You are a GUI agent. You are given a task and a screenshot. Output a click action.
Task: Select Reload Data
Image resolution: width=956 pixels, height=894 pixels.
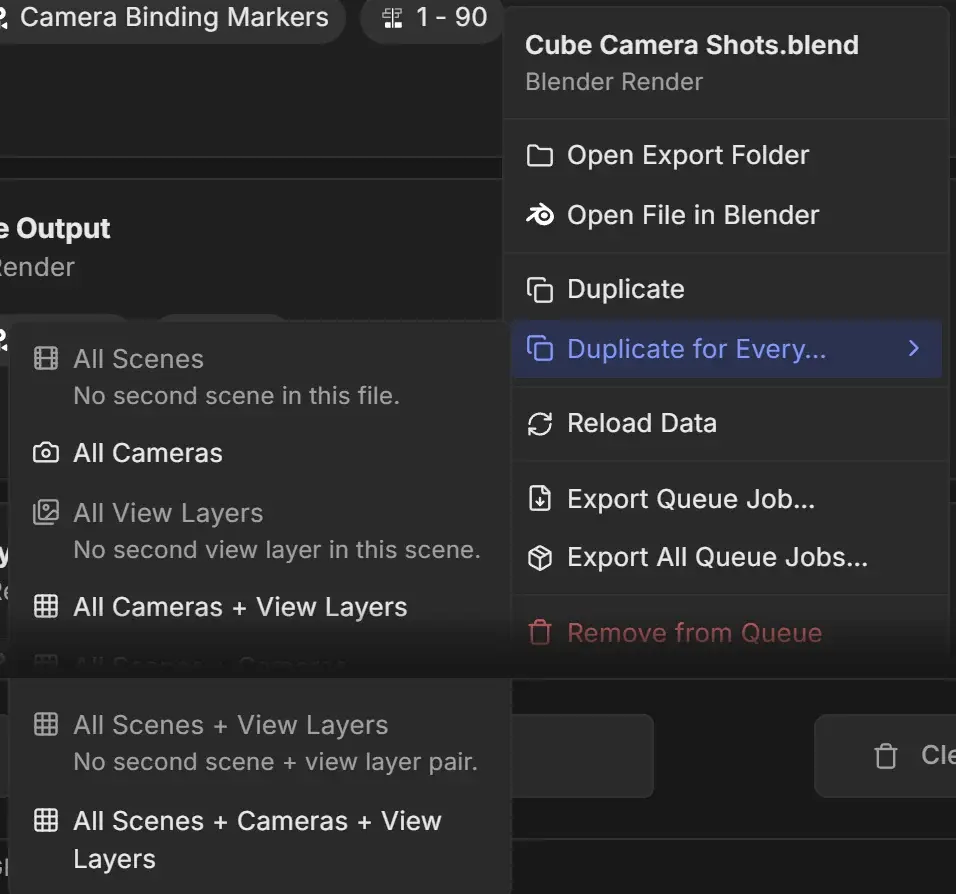click(727, 423)
